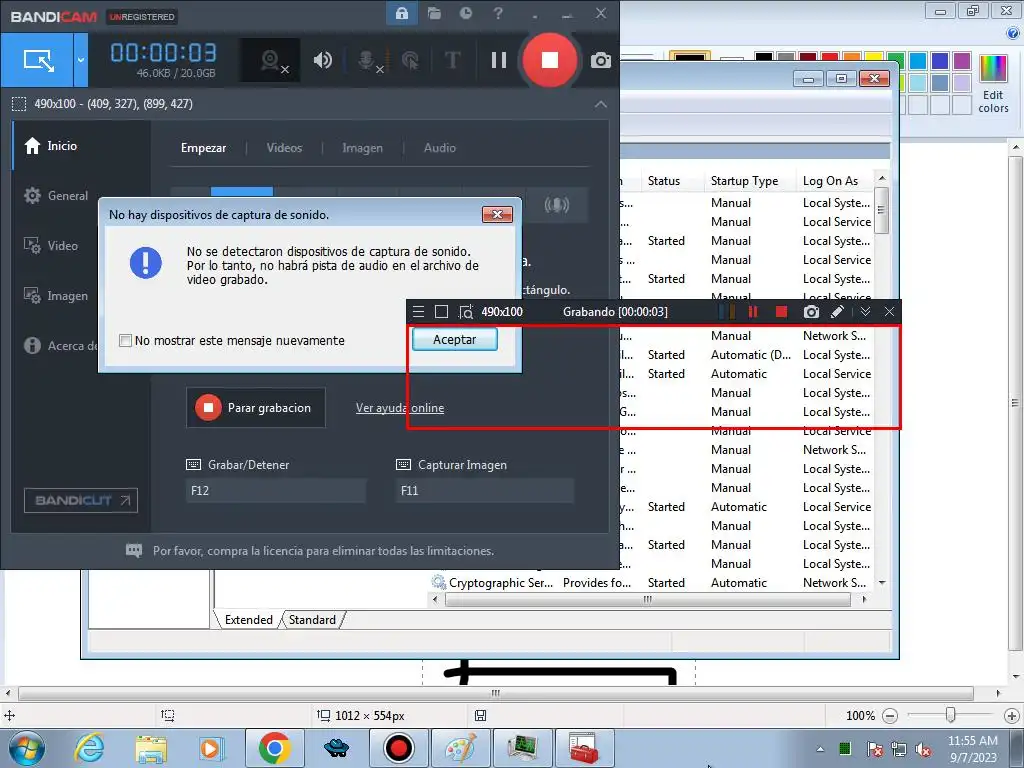Click buy license message at Bandicam bottom

[323, 551]
